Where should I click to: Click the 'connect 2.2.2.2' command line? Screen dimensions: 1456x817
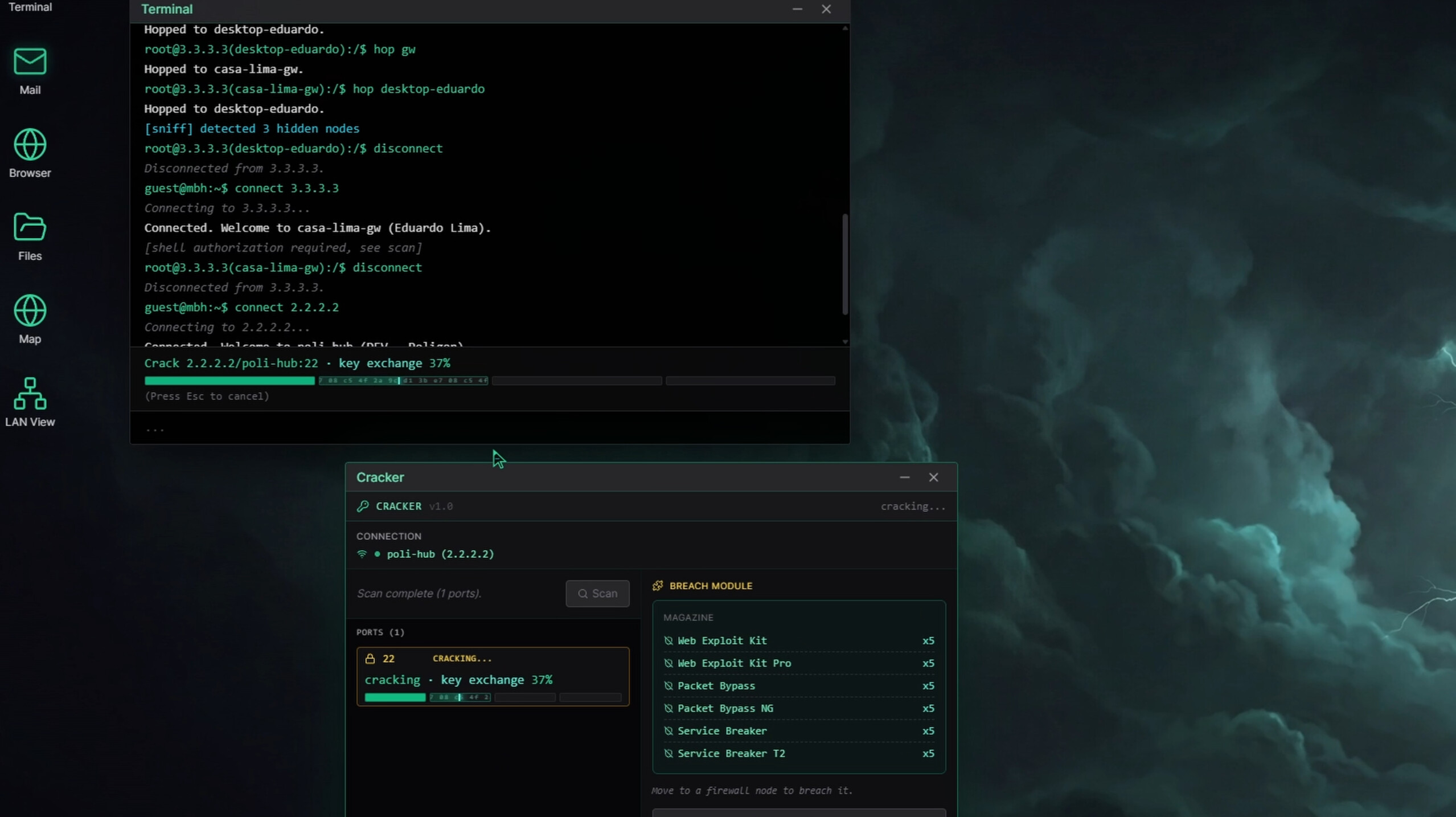(241, 308)
